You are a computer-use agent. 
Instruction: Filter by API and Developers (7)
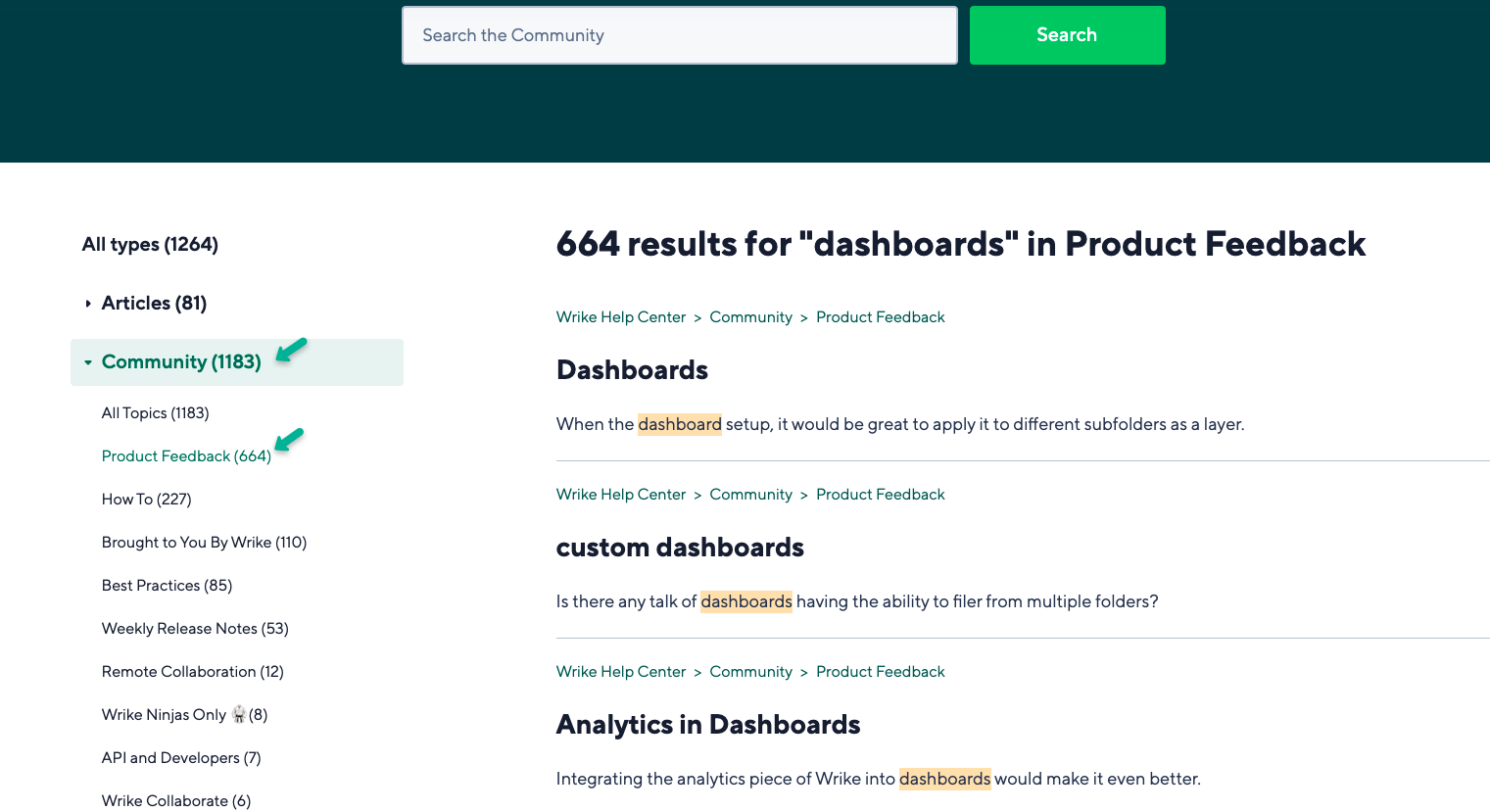coord(181,758)
